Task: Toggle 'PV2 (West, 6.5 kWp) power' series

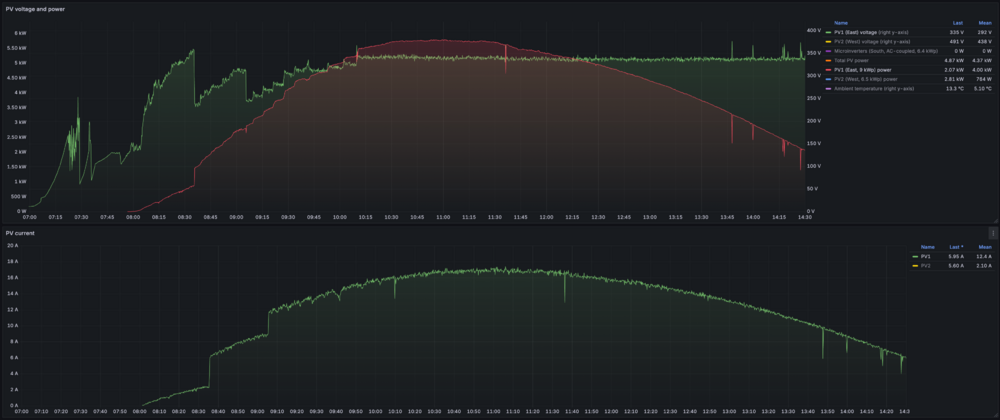Action: (865, 79)
